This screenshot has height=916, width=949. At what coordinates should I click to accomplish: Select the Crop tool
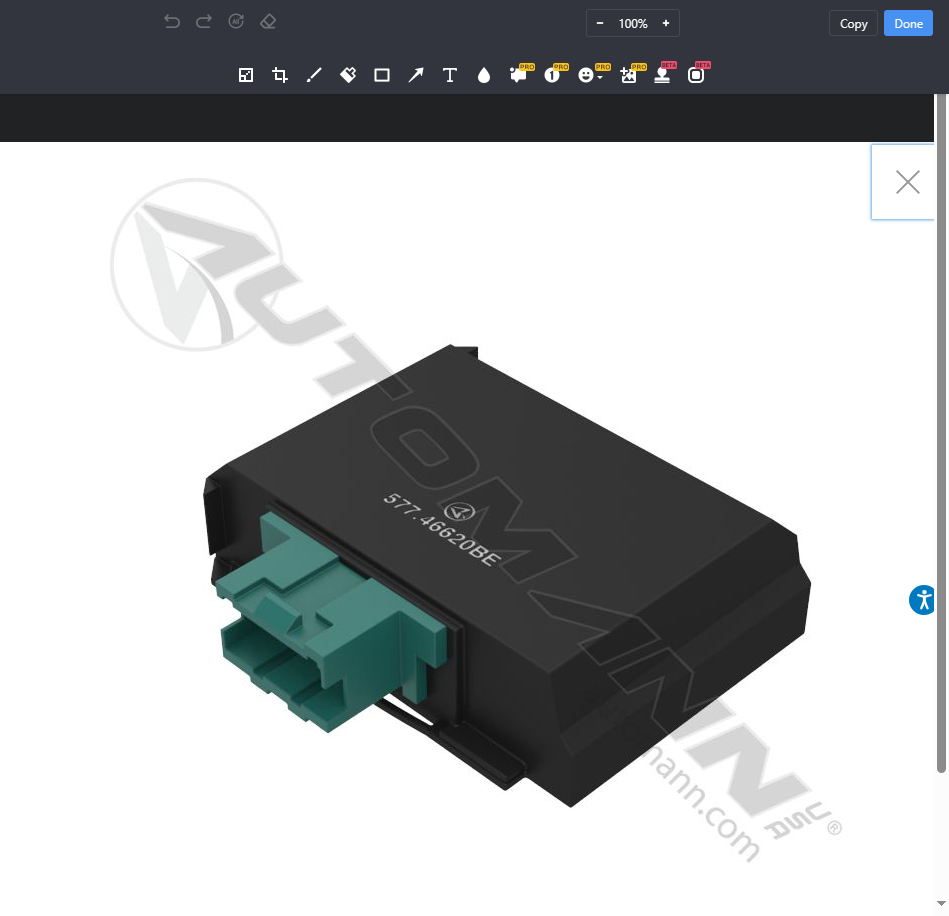pos(280,75)
